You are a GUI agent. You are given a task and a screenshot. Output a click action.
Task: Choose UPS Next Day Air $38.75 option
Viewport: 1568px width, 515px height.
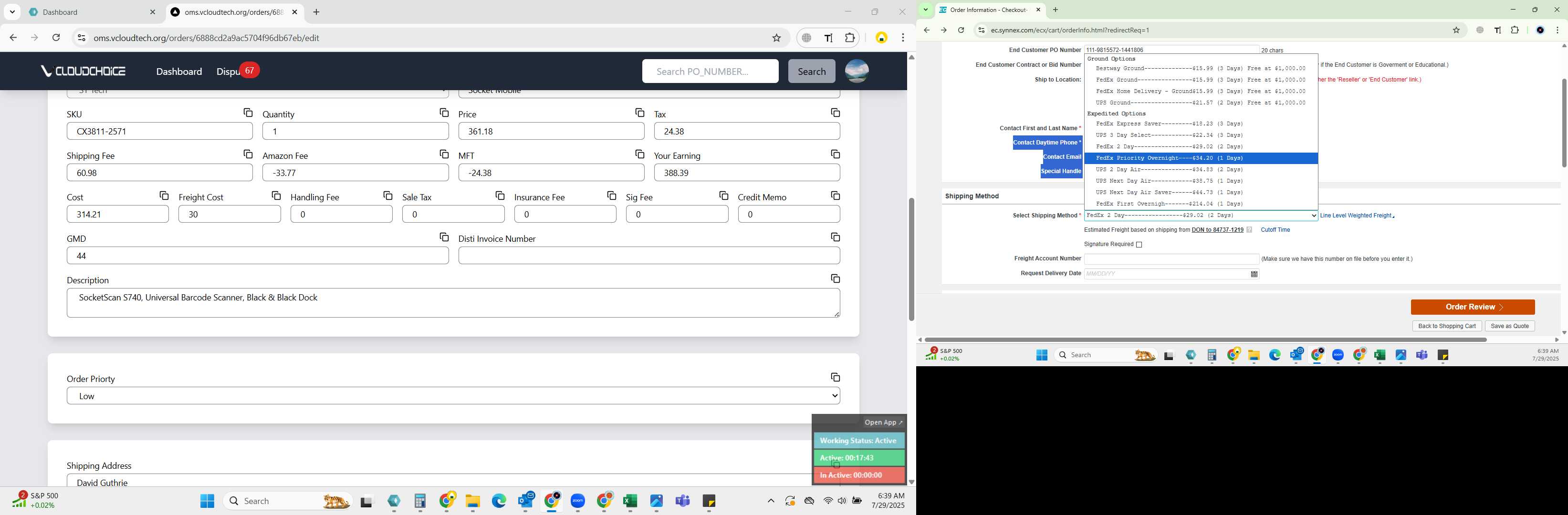pos(1201,181)
